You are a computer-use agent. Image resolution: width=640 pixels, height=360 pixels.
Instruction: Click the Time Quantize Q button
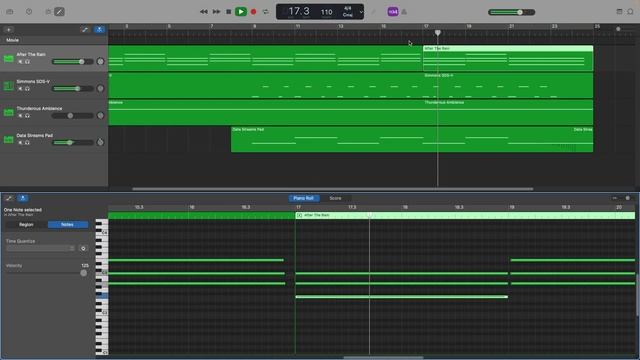83,248
